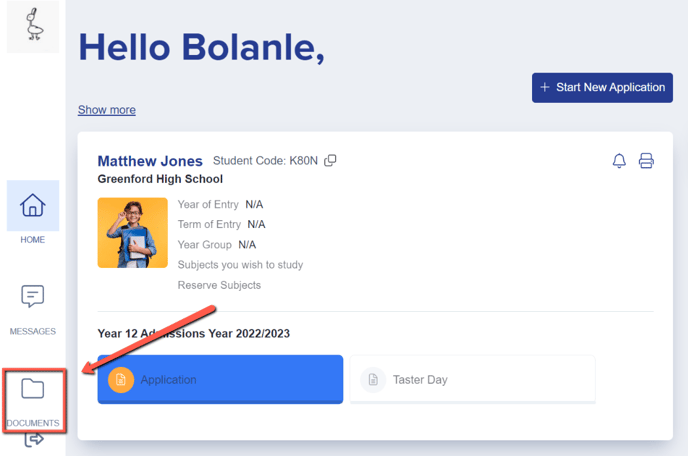Click the printer icon on student card
The height and width of the screenshot is (456, 688).
point(646,161)
